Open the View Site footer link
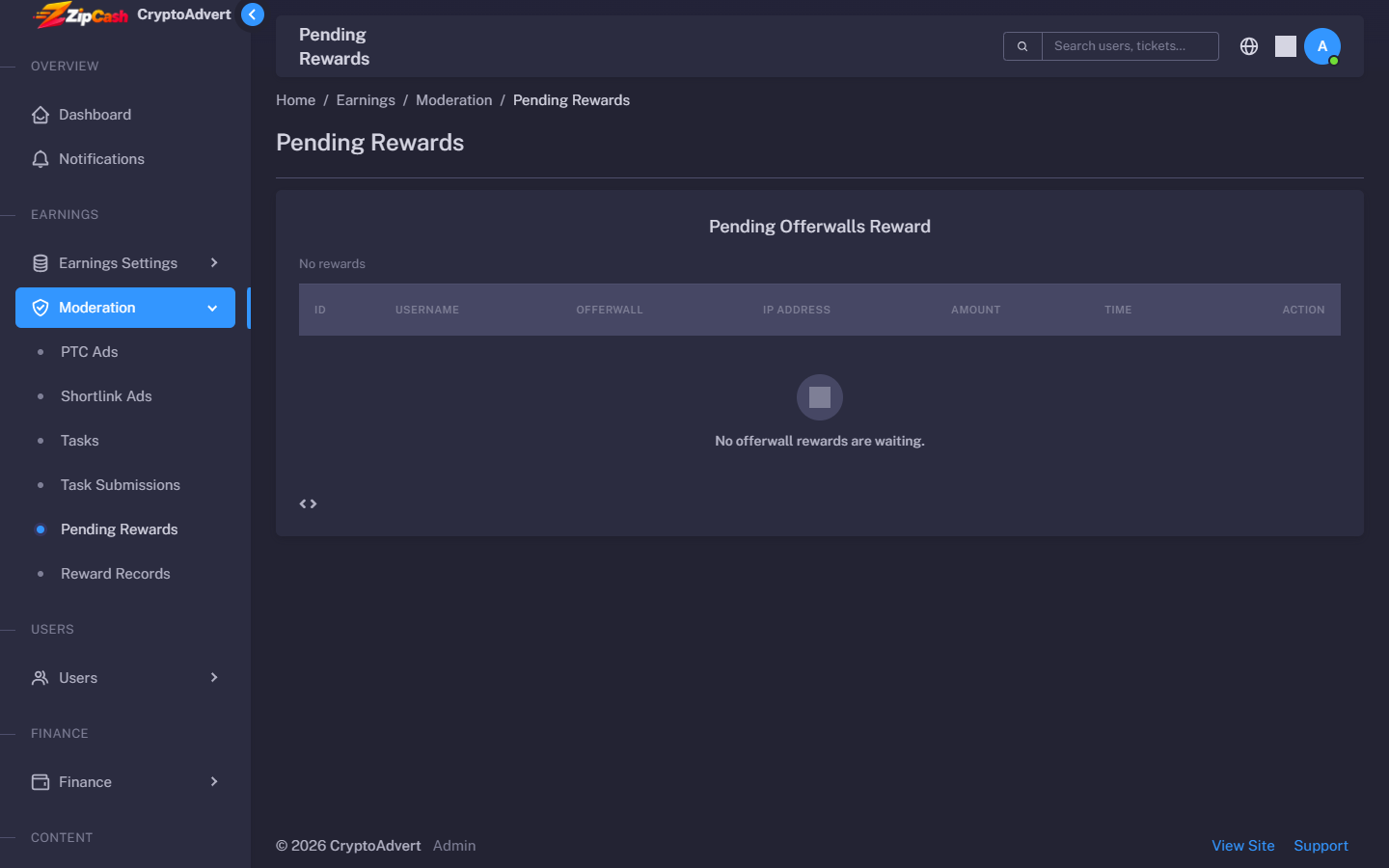 tap(1243, 846)
